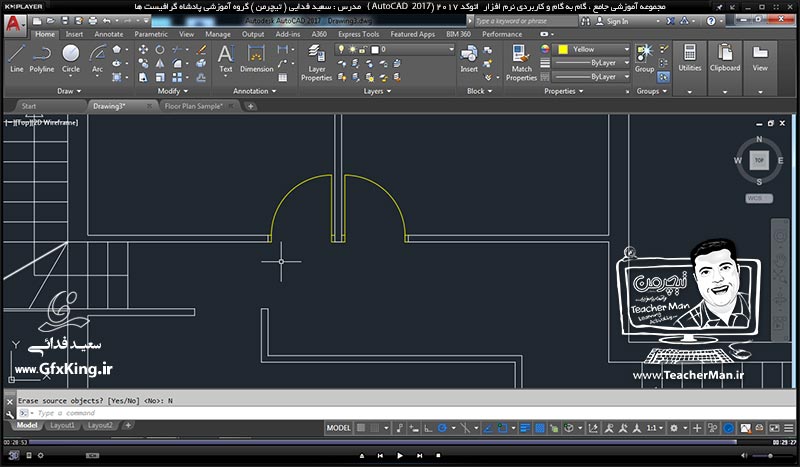The height and width of the screenshot is (467, 800).
Task: Expand the Groups panel
Action: pos(652,91)
